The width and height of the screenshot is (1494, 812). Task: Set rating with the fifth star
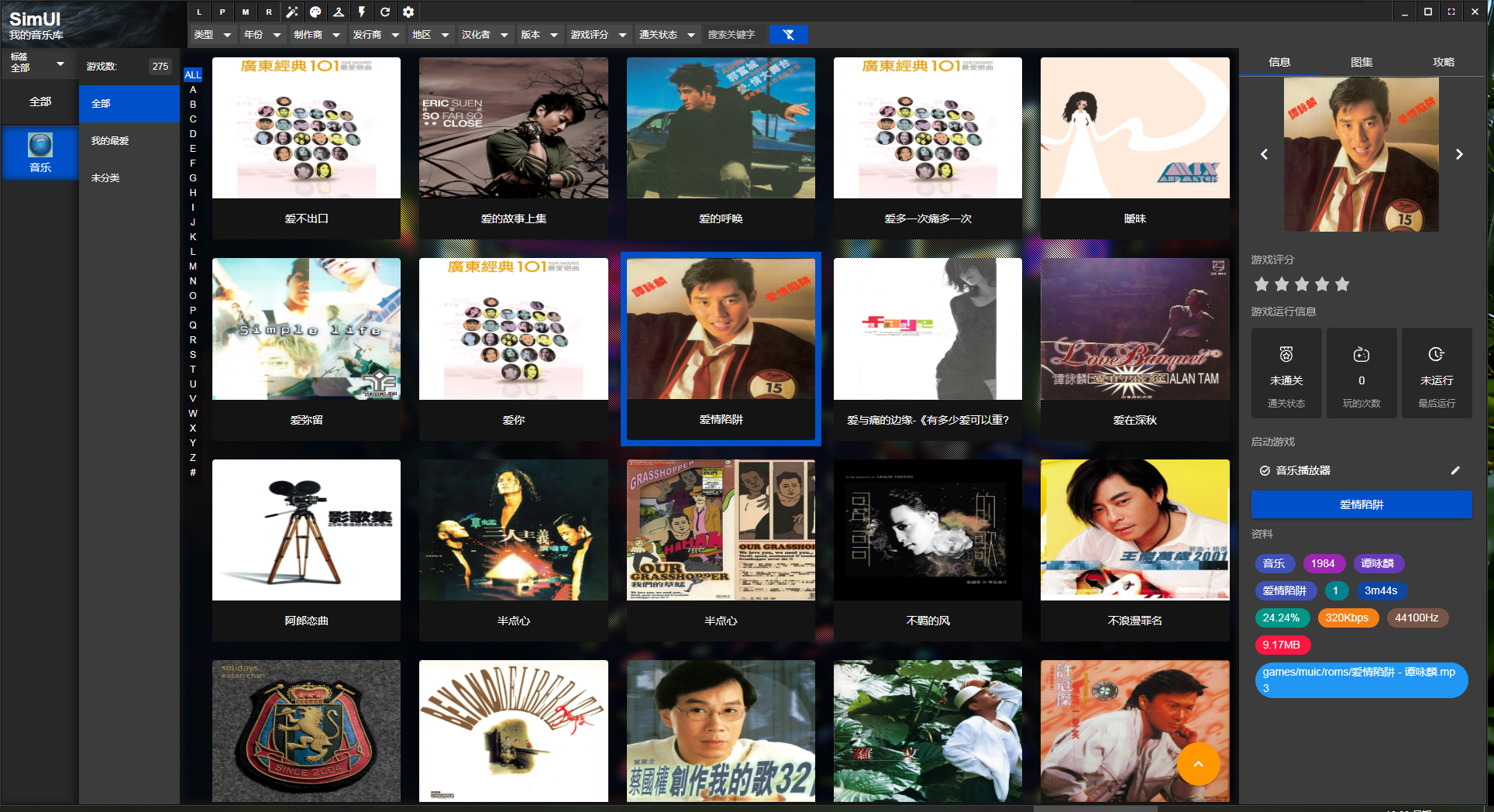coord(1342,284)
